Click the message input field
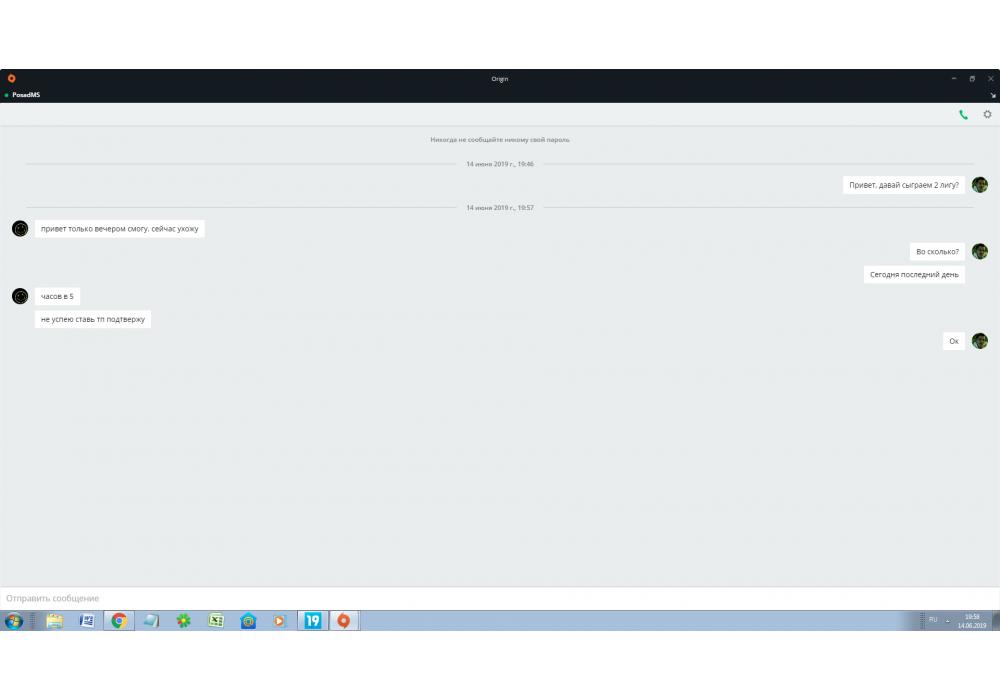 [x=500, y=598]
